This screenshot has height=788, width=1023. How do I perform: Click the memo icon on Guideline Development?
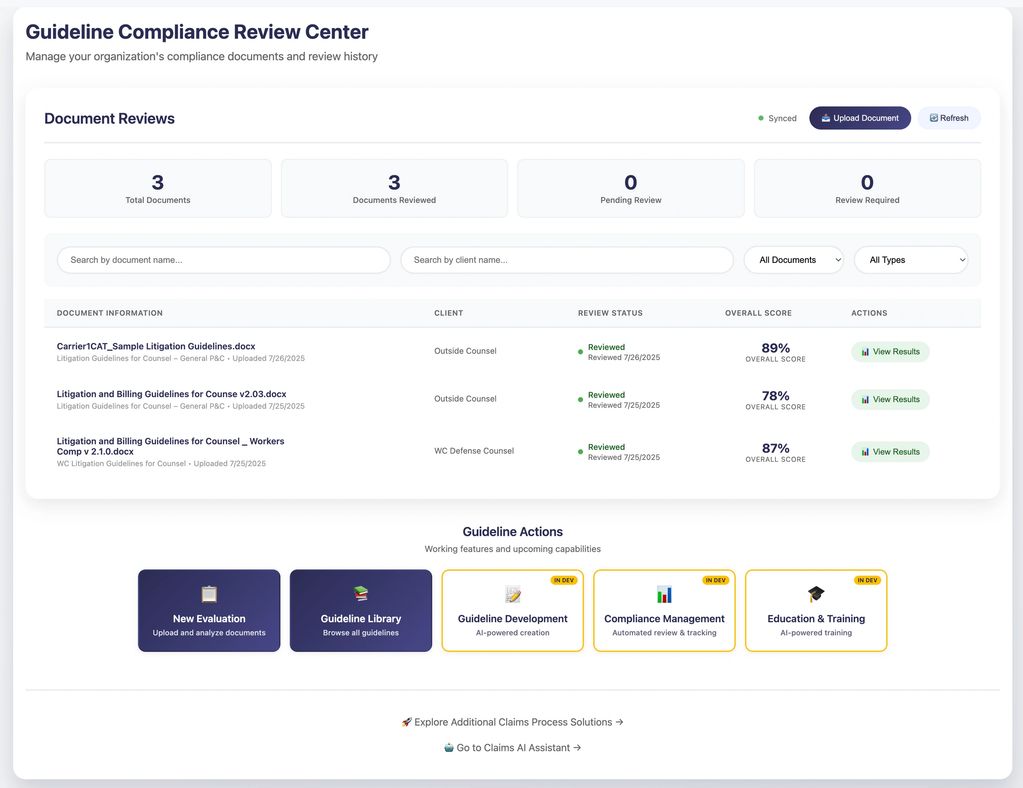pos(513,594)
